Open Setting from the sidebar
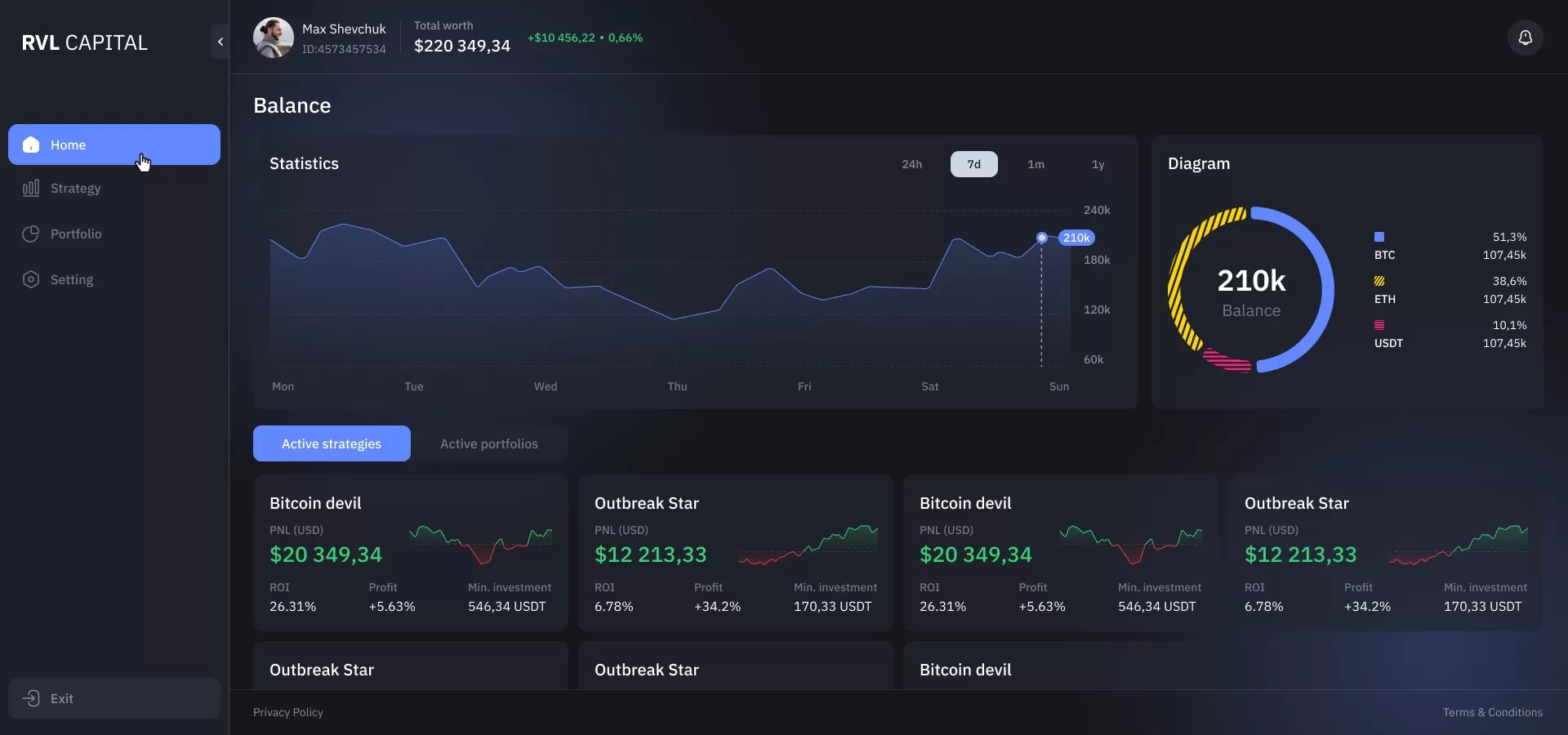The image size is (1568, 735). 71,280
